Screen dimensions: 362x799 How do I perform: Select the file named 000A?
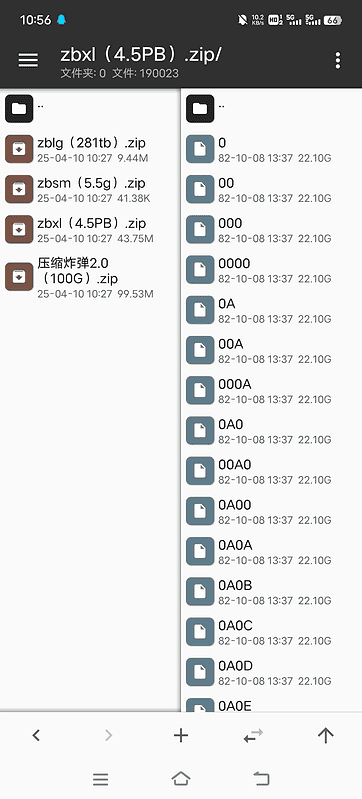point(272,390)
